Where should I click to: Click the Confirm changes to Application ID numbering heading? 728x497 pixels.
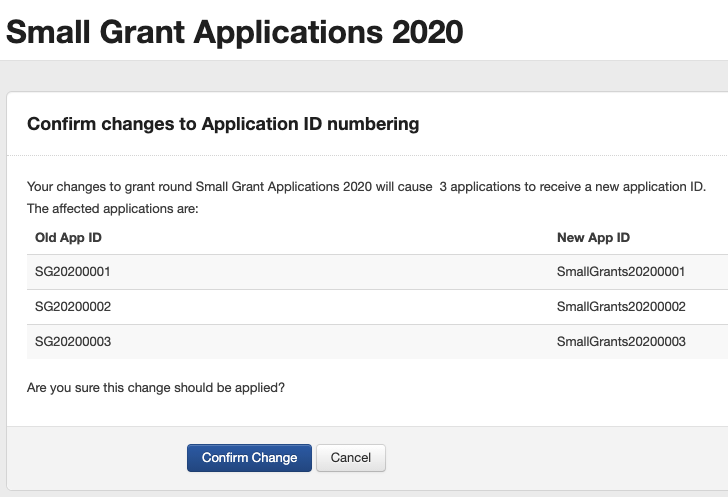[x=222, y=124]
